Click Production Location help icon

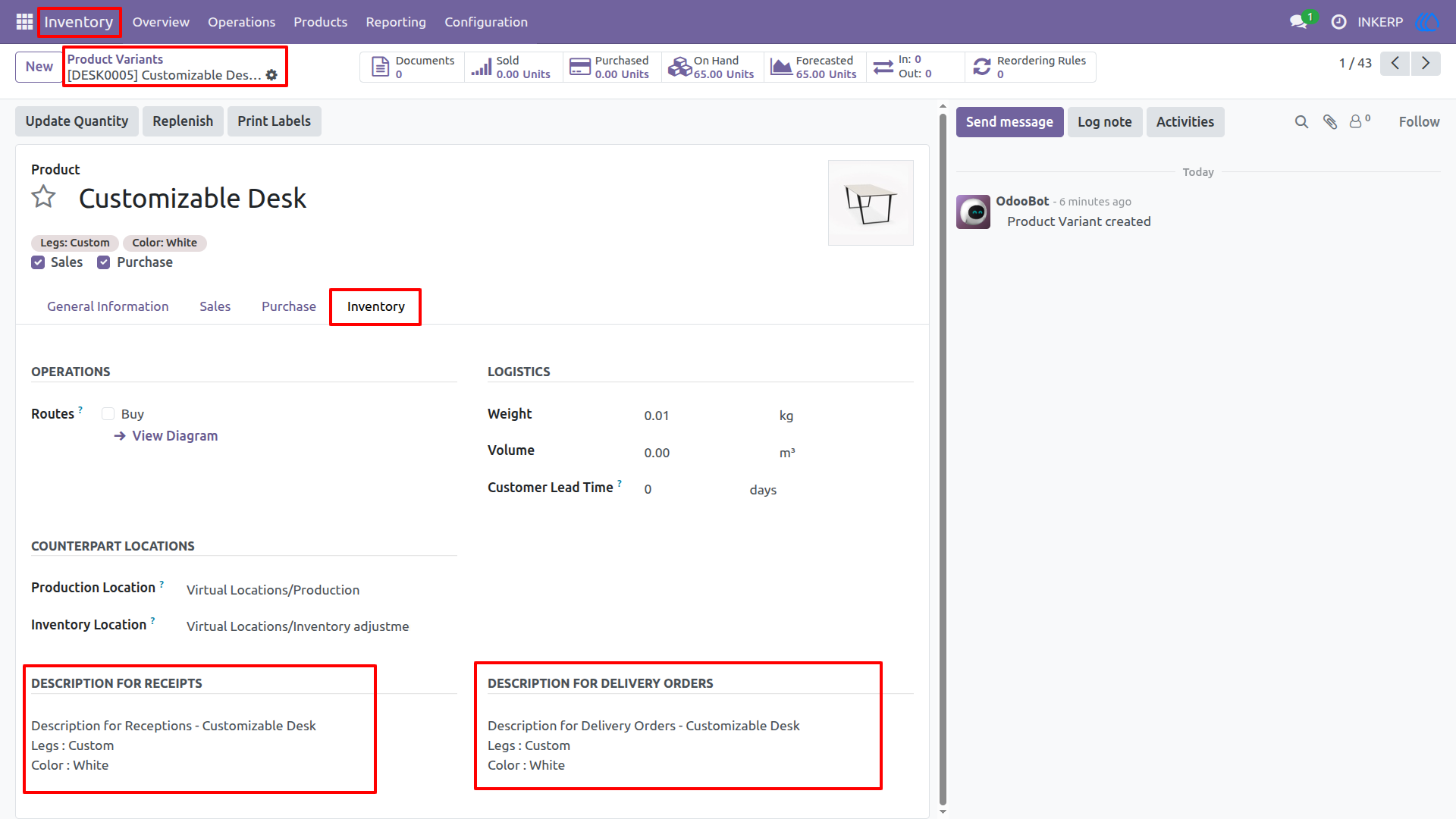click(x=162, y=583)
